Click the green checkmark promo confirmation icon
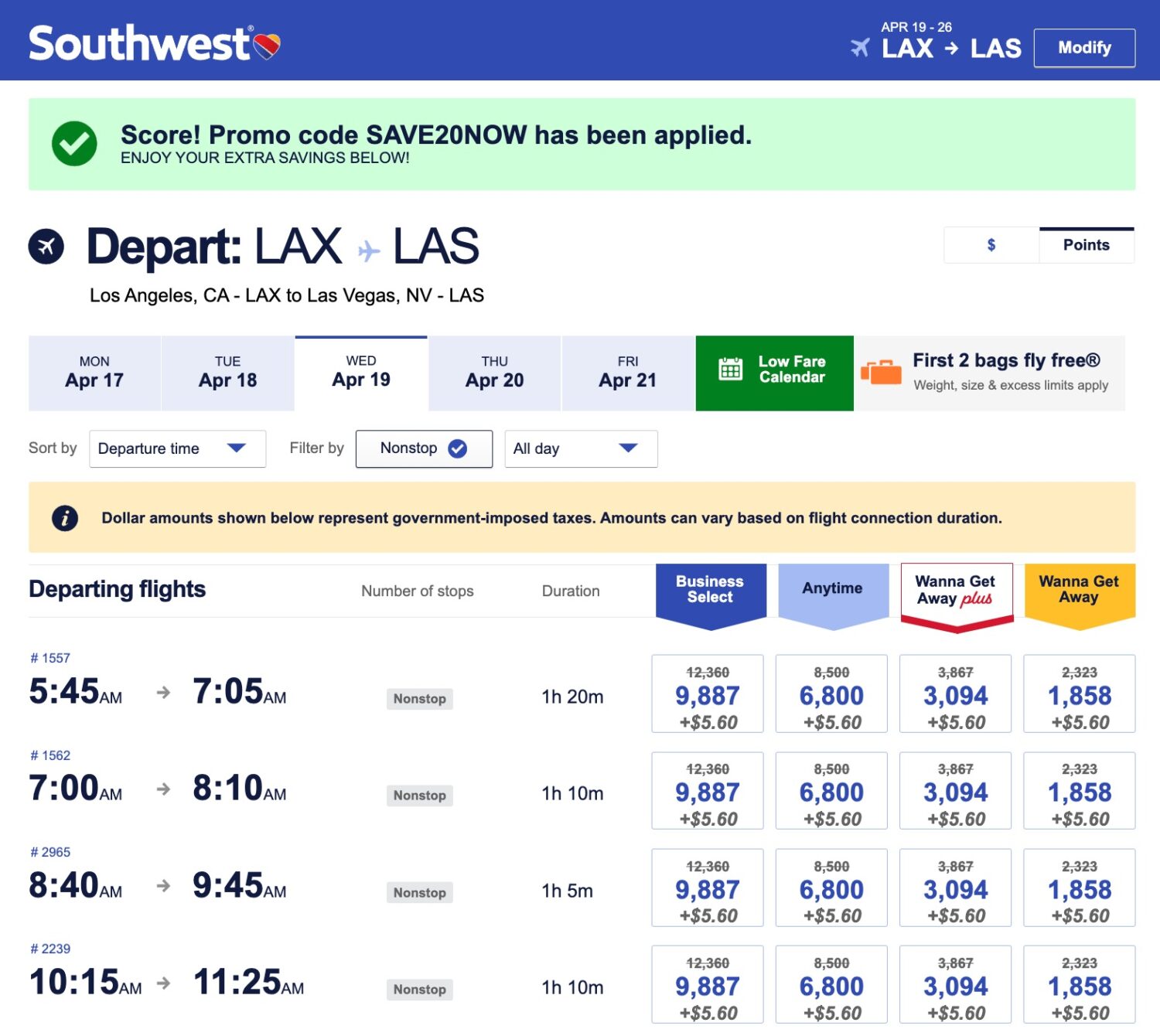Image resolution: width=1160 pixels, height=1036 pixels. 75,143
